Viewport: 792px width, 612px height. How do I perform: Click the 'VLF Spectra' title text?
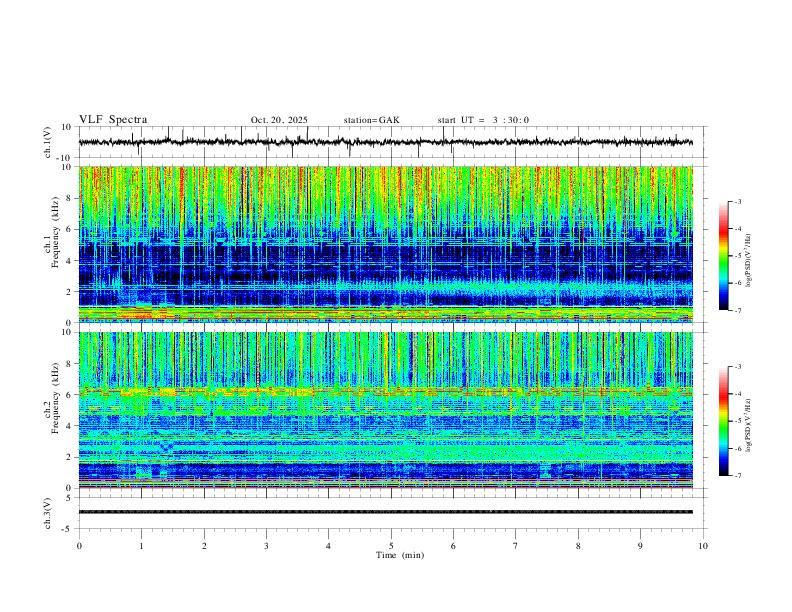[x=113, y=120]
